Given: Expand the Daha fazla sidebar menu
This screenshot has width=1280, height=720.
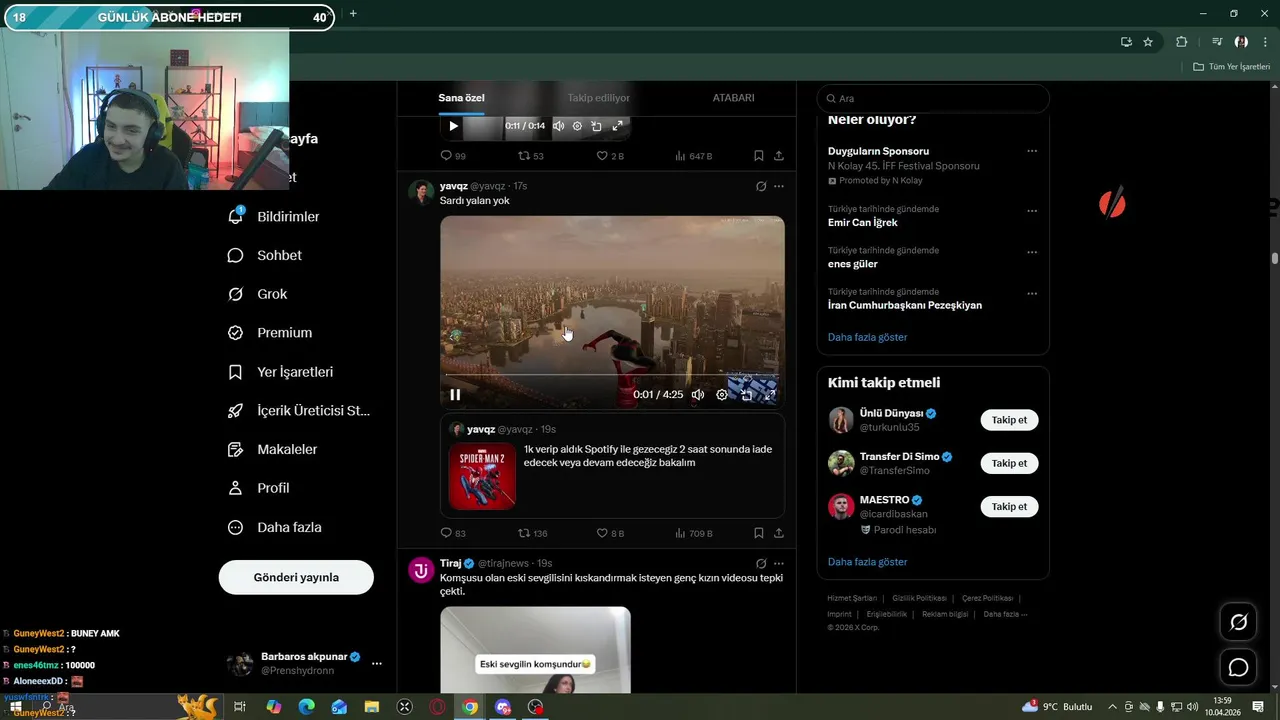Looking at the screenshot, I should pos(275,527).
